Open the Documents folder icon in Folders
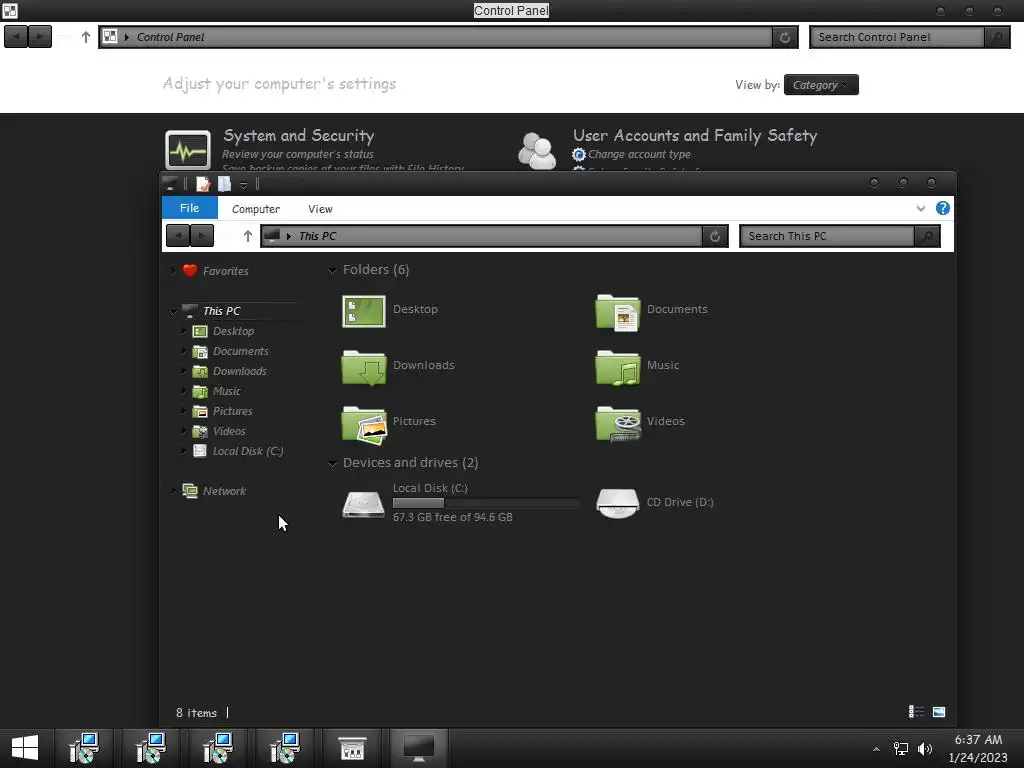 click(618, 312)
